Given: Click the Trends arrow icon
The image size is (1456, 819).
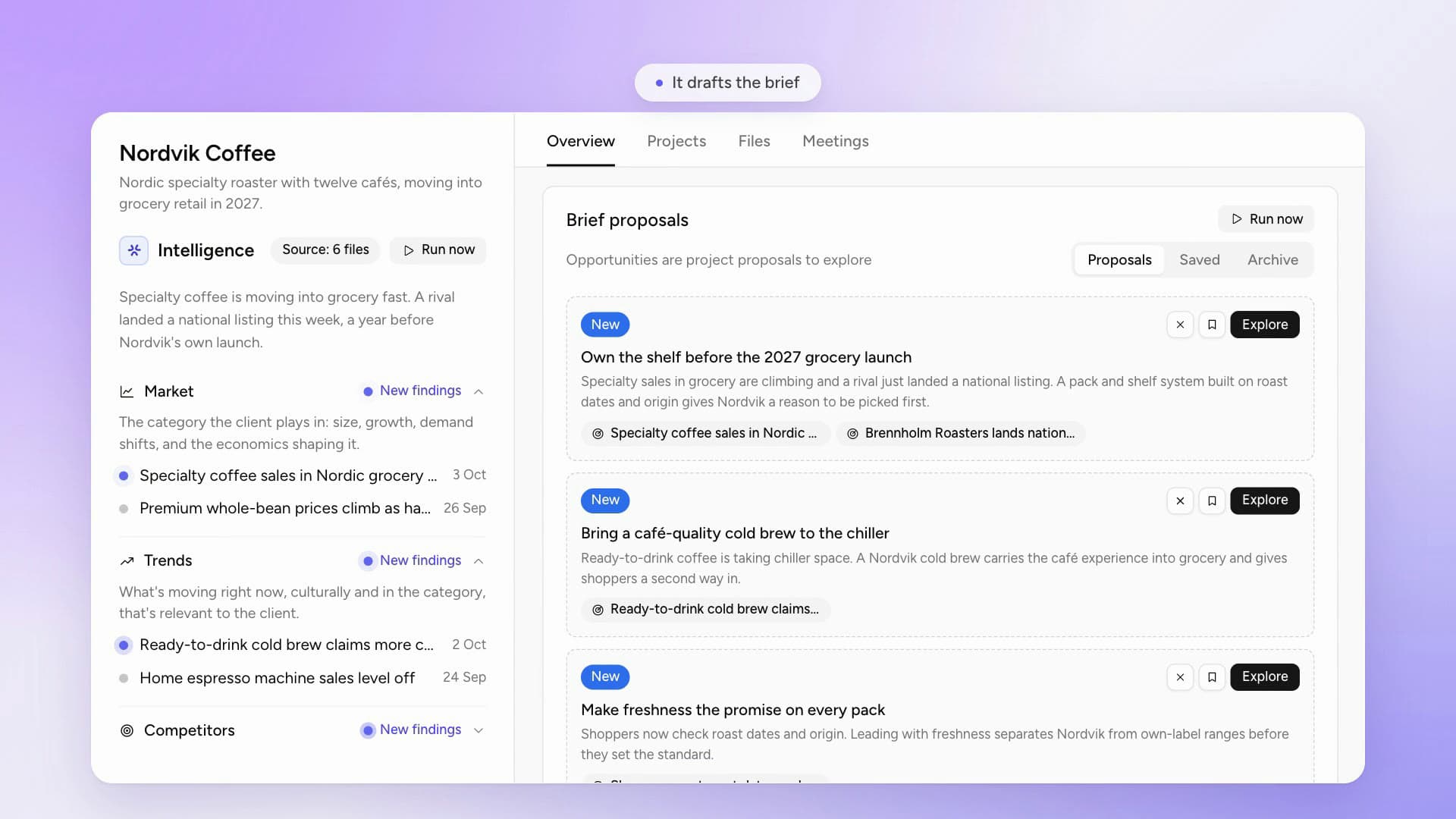Looking at the screenshot, I should [127, 561].
